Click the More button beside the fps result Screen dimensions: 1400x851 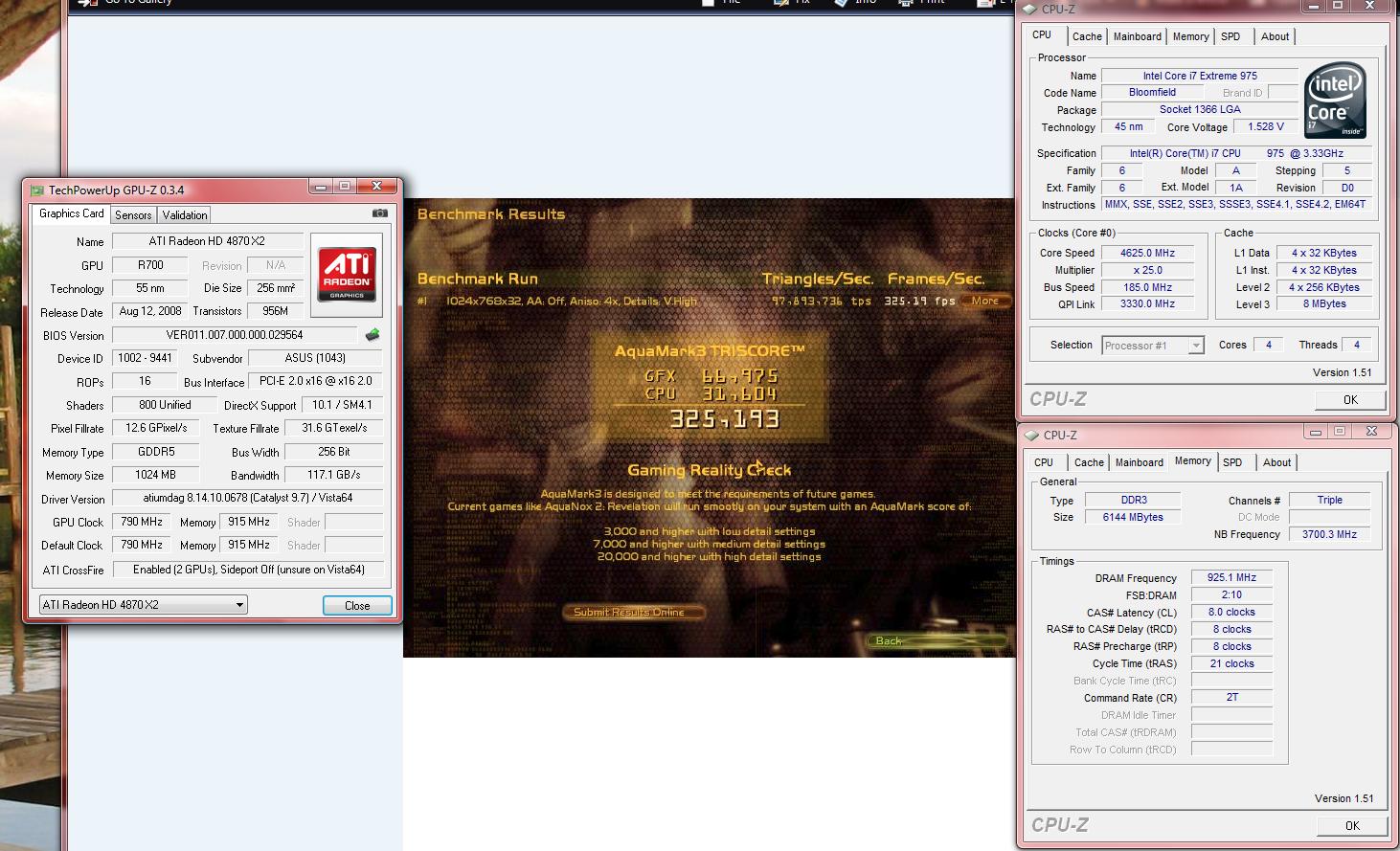tap(985, 301)
